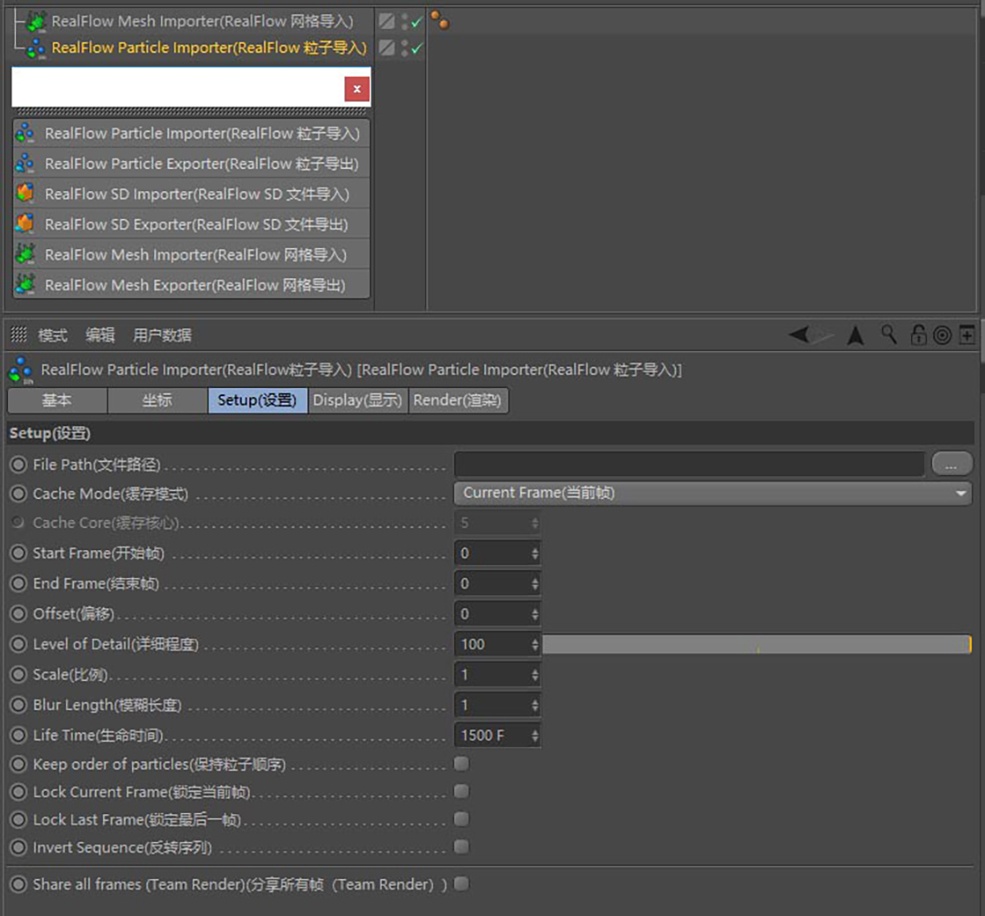The height and width of the screenshot is (916, 985).
Task: Switch to the 坐标 tab
Action: click(x=157, y=400)
